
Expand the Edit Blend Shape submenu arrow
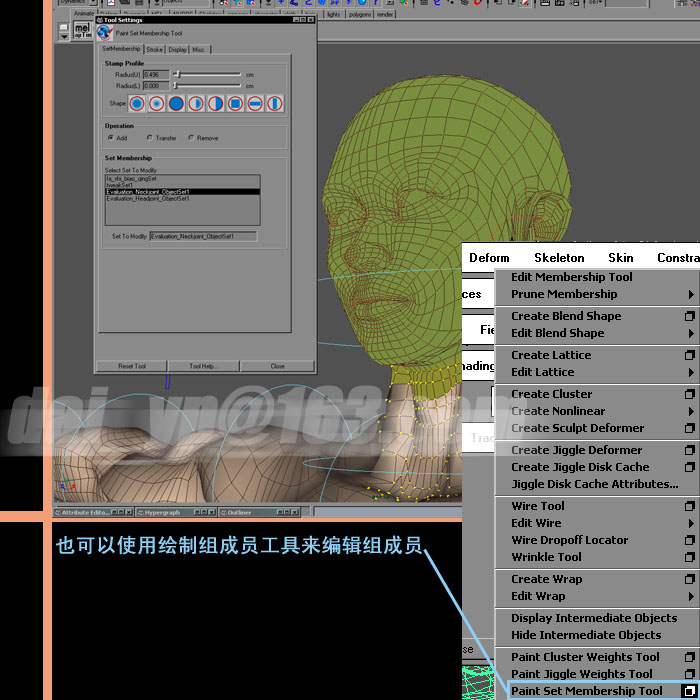691,333
